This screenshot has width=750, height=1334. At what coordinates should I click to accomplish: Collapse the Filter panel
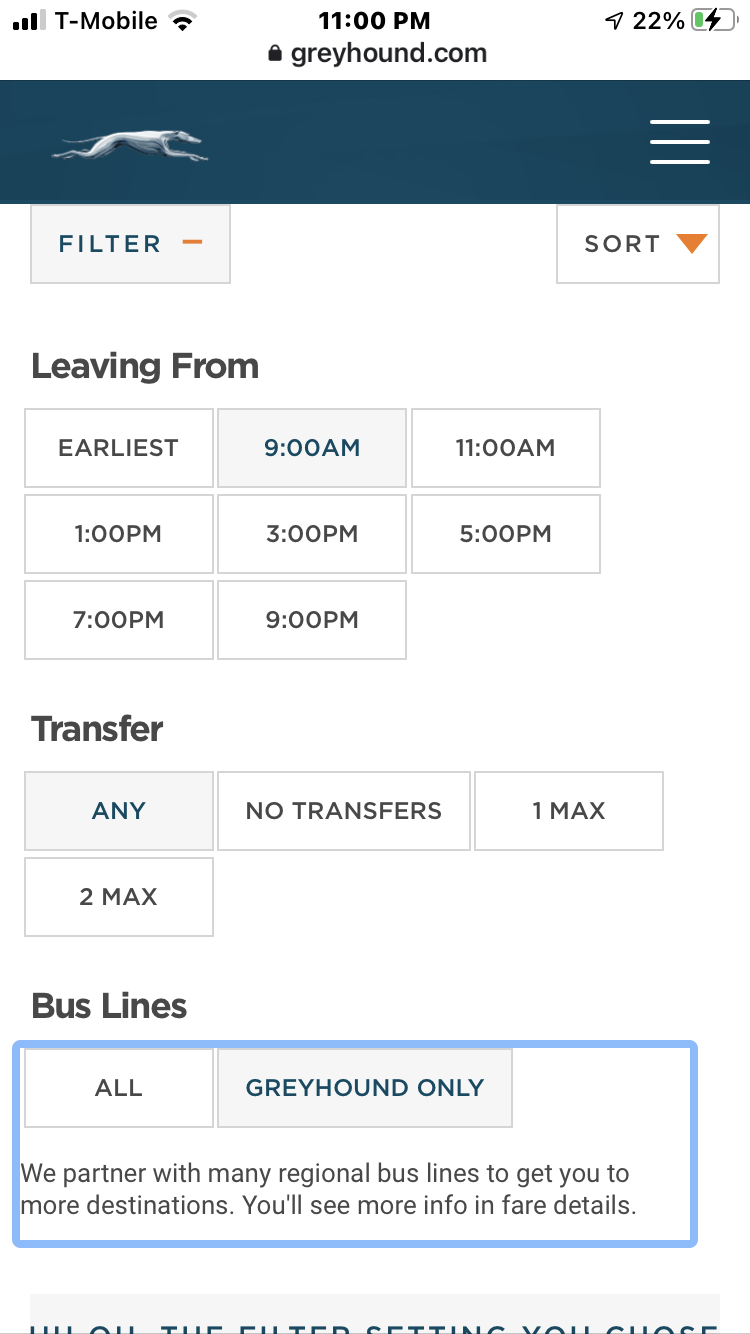click(x=130, y=244)
